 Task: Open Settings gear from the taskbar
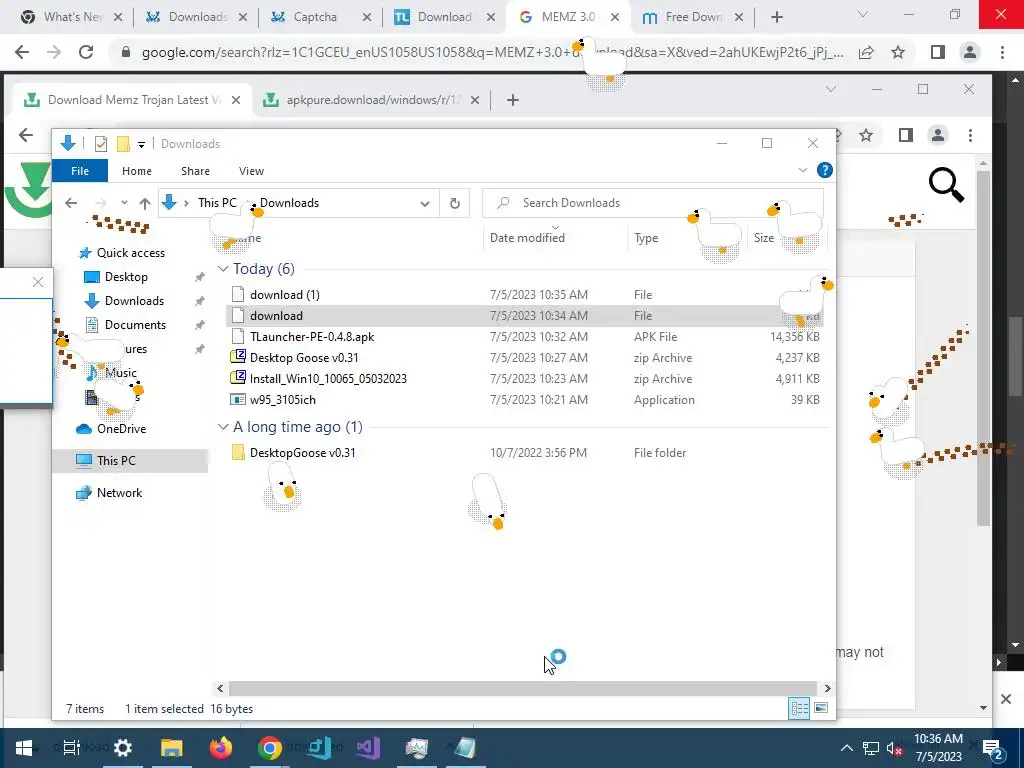123,748
